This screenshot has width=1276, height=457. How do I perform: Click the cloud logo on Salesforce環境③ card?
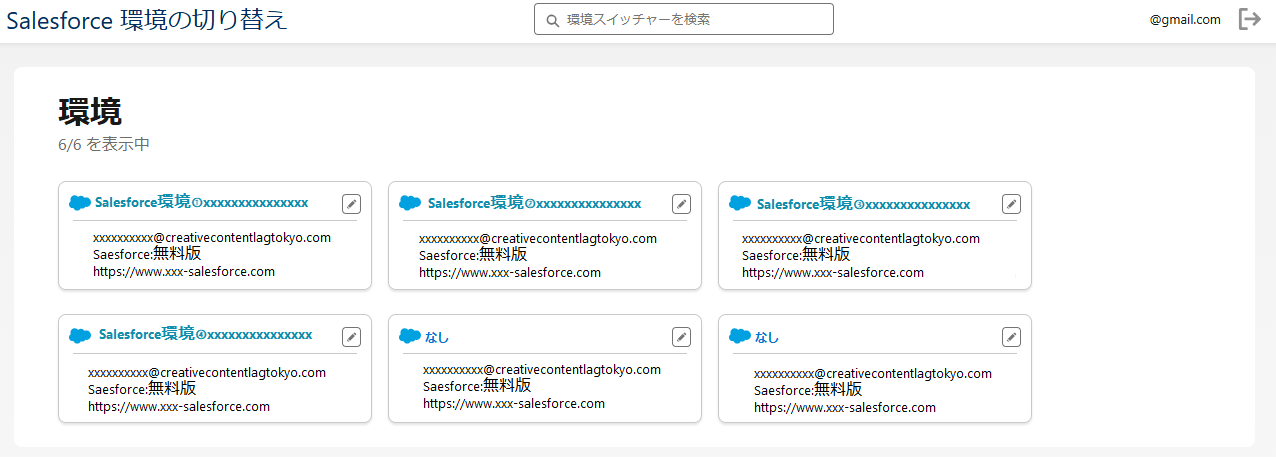(x=740, y=203)
